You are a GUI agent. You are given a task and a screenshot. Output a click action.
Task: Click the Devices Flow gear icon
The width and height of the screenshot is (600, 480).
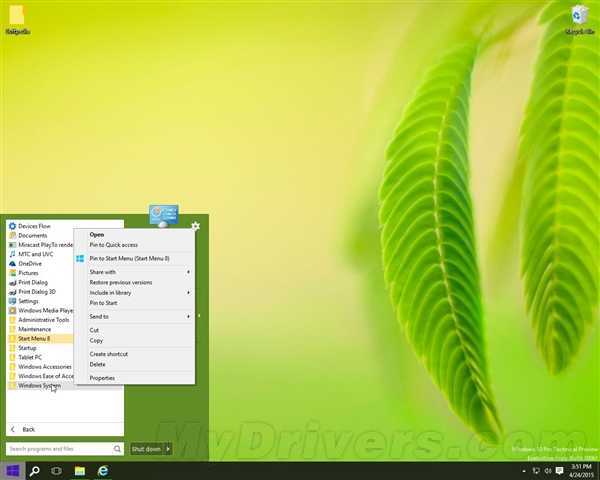tap(12, 226)
